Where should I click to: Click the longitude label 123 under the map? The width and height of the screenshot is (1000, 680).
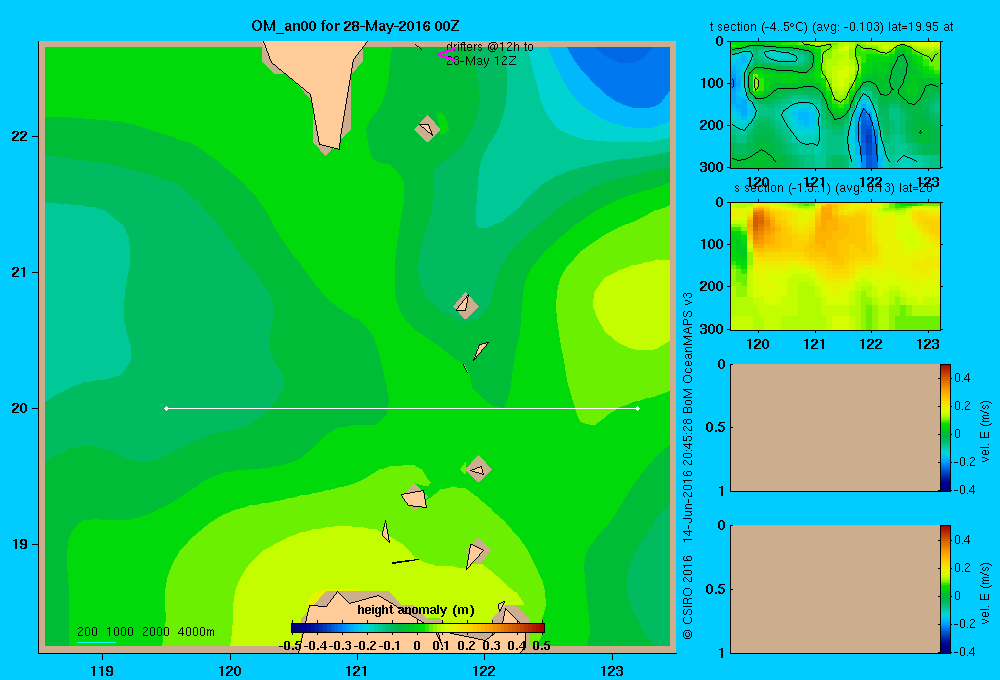point(612,670)
